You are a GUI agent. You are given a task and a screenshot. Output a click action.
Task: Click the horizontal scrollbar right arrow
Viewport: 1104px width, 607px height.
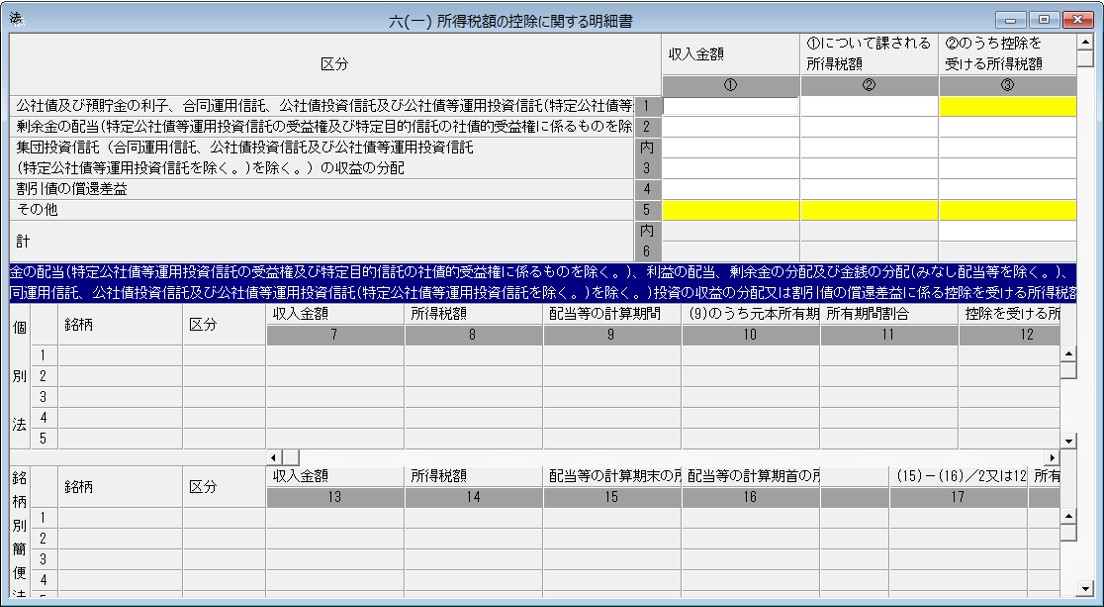coord(1052,457)
